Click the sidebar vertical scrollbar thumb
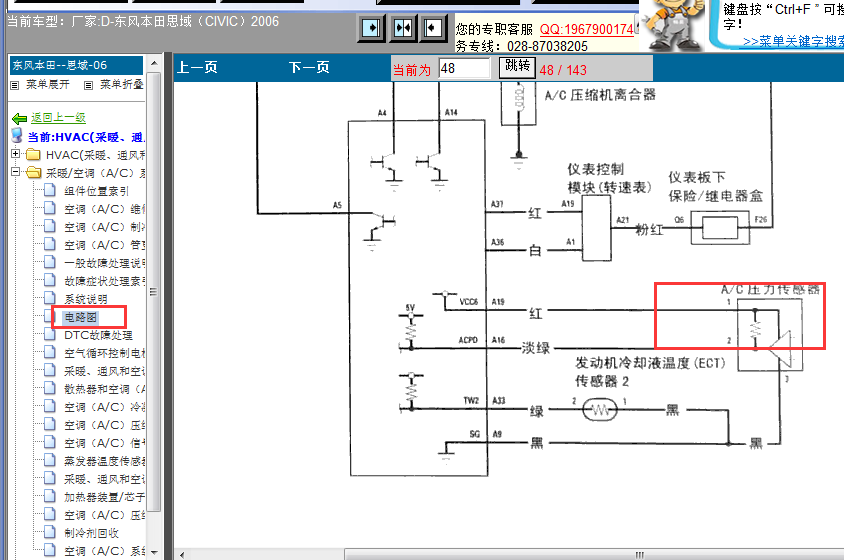The width and height of the screenshot is (844, 560). click(x=154, y=291)
